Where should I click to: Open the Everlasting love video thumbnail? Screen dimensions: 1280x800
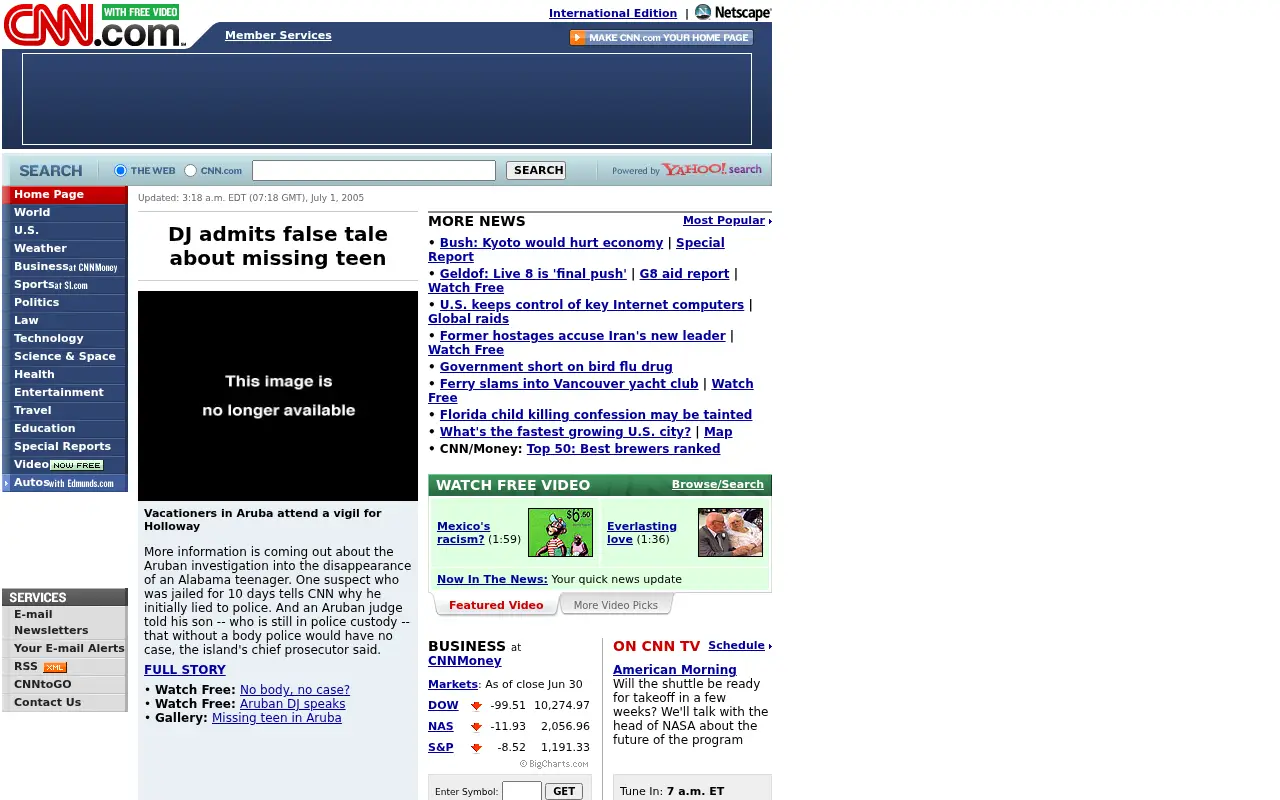[730, 532]
